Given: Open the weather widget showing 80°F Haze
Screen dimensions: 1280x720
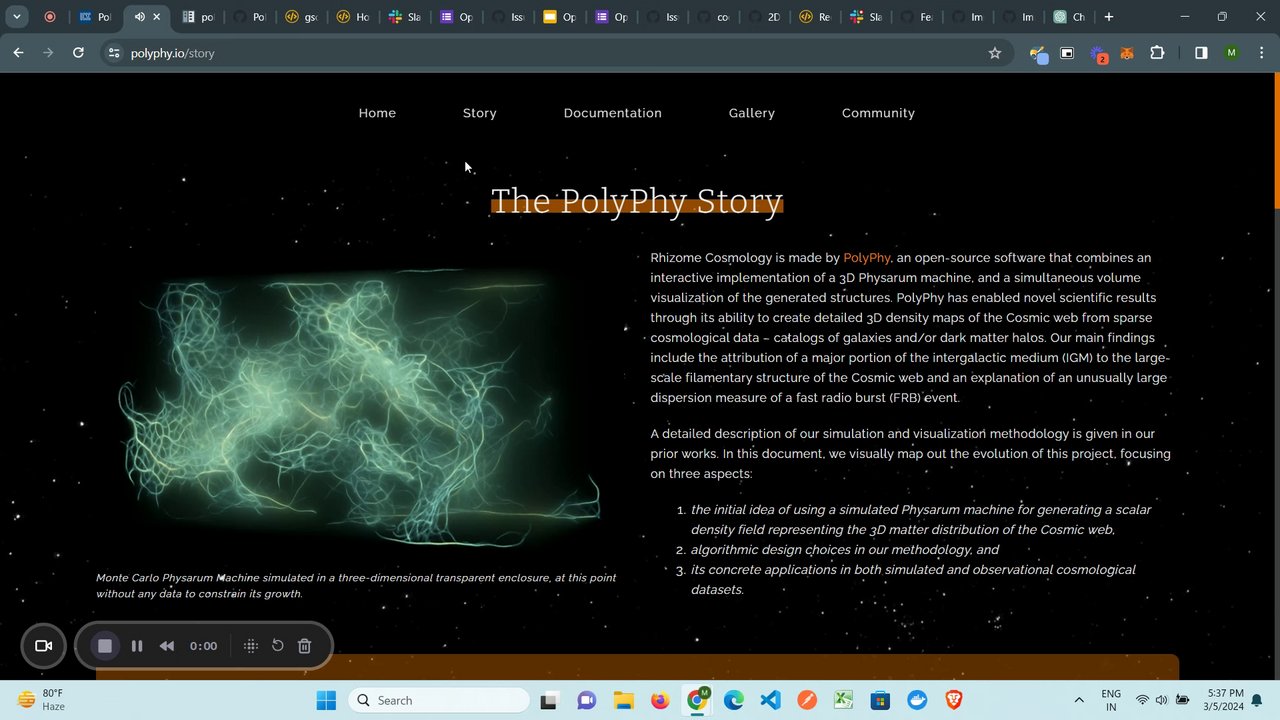Looking at the screenshot, I should 41,700.
